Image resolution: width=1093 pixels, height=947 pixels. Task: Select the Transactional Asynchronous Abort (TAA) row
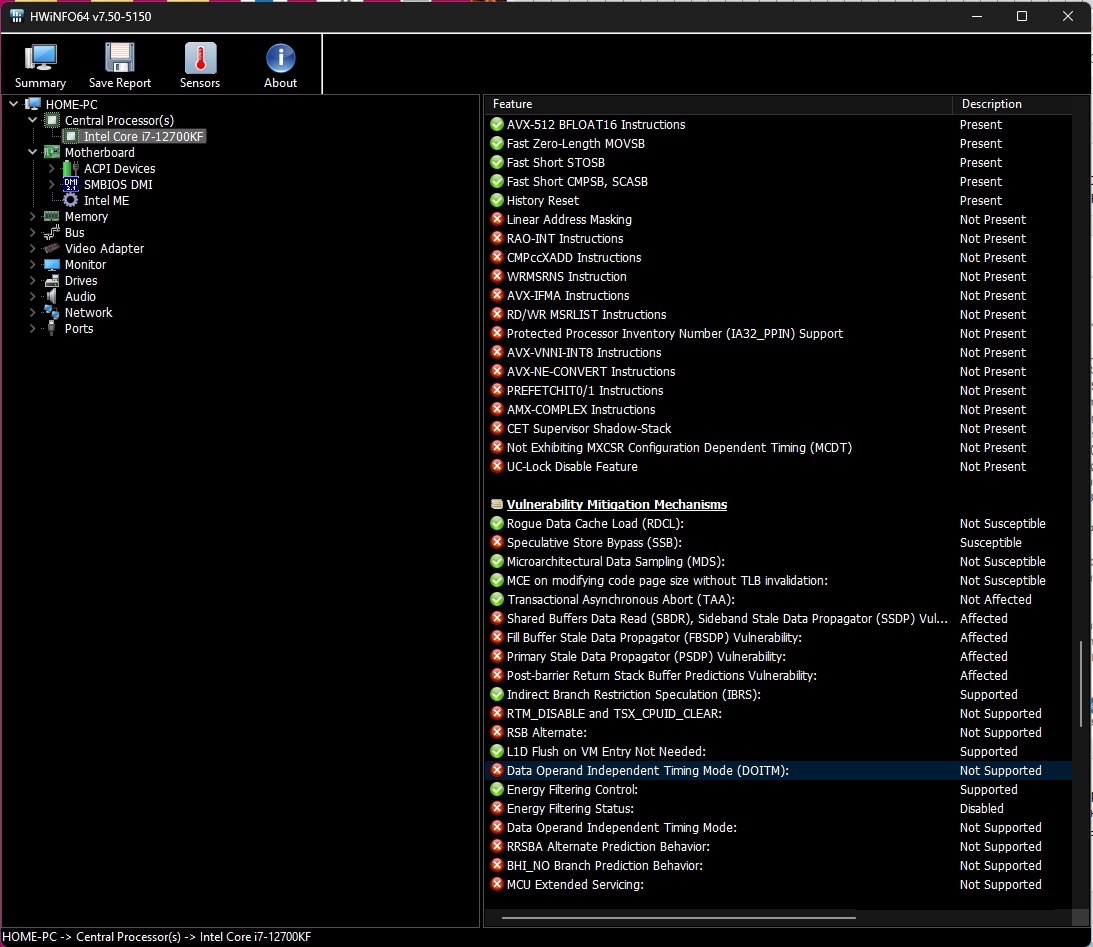click(779, 599)
